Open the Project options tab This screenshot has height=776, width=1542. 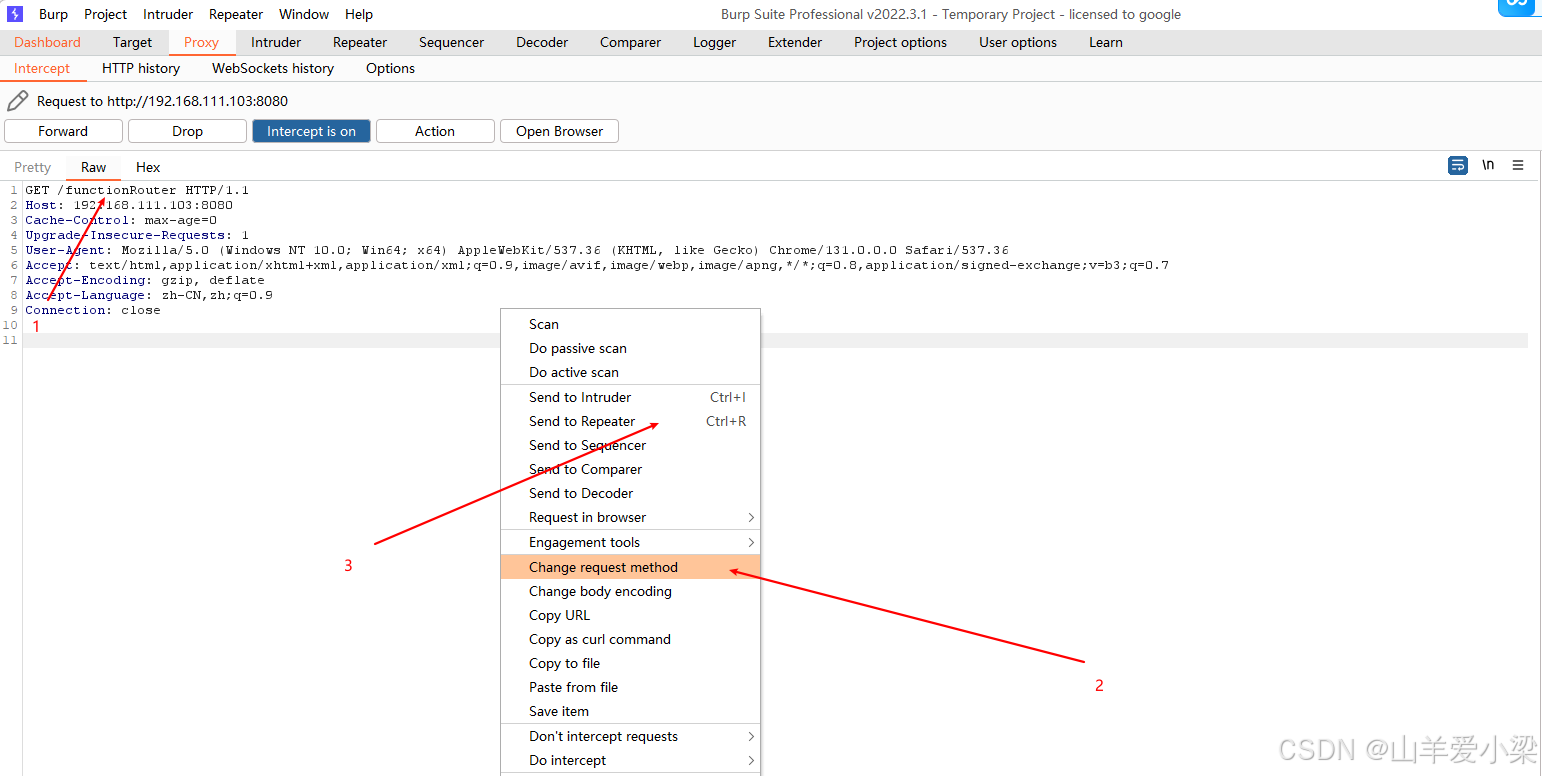pyautogui.click(x=900, y=42)
